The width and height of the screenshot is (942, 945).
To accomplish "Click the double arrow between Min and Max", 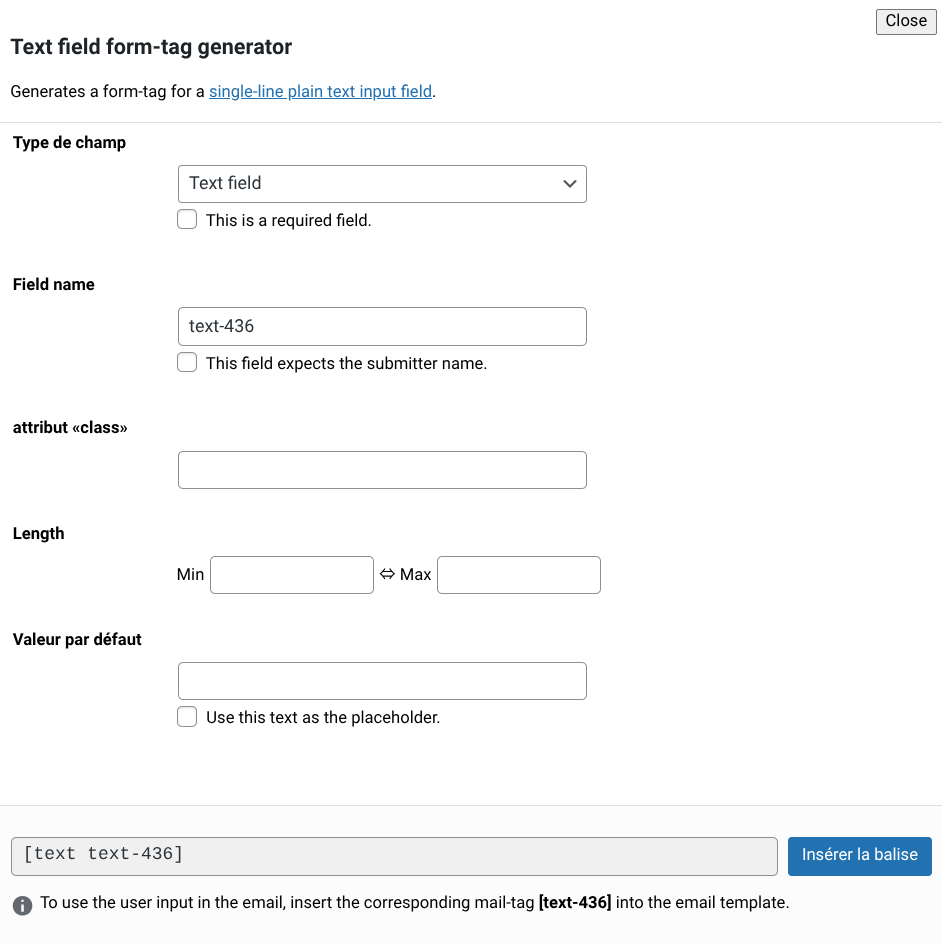I will pyautogui.click(x=388, y=575).
